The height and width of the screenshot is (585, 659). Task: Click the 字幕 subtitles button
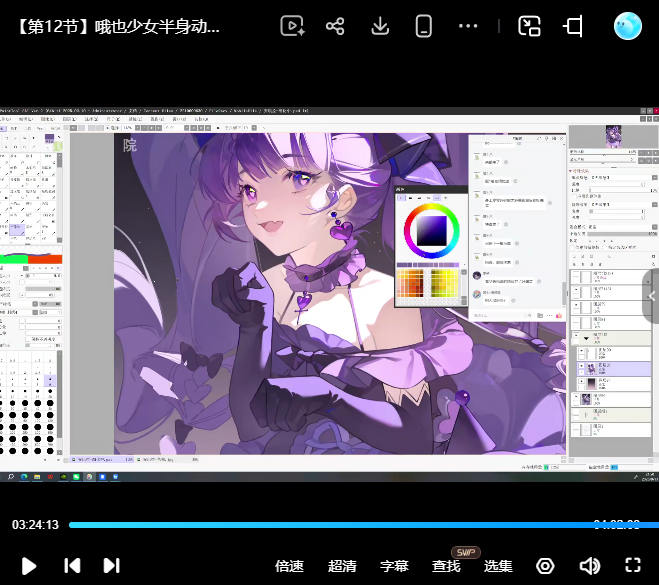(x=394, y=566)
